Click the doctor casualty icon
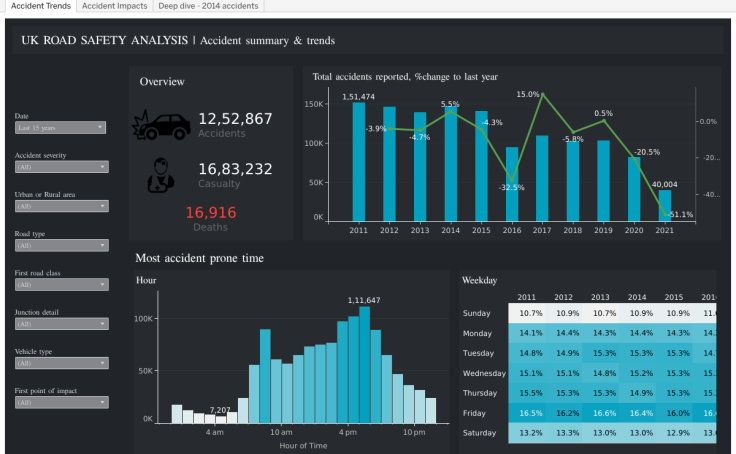736x454 pixels. (161, 175)
